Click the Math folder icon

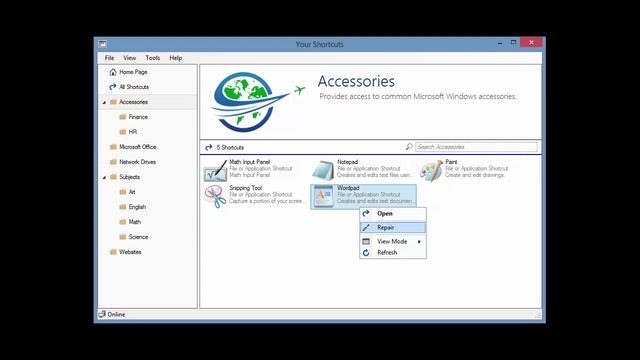click(123, 222)
